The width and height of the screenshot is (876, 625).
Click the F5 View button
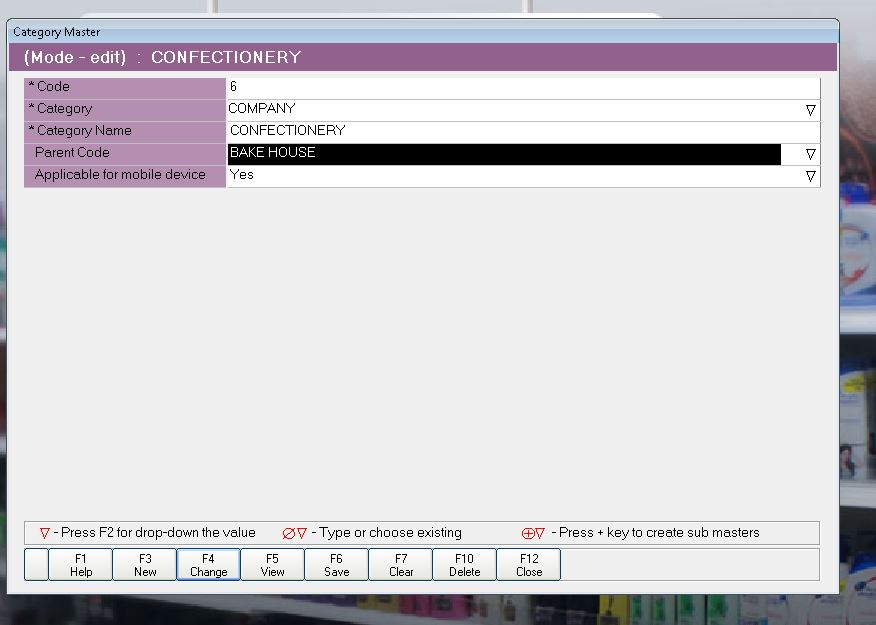click(x=273, y=565)
